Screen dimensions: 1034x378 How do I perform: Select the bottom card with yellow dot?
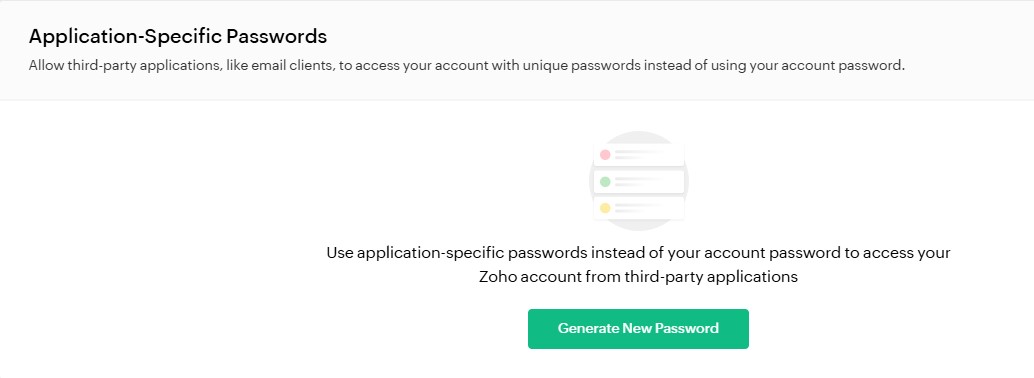[x=638, y=208]
